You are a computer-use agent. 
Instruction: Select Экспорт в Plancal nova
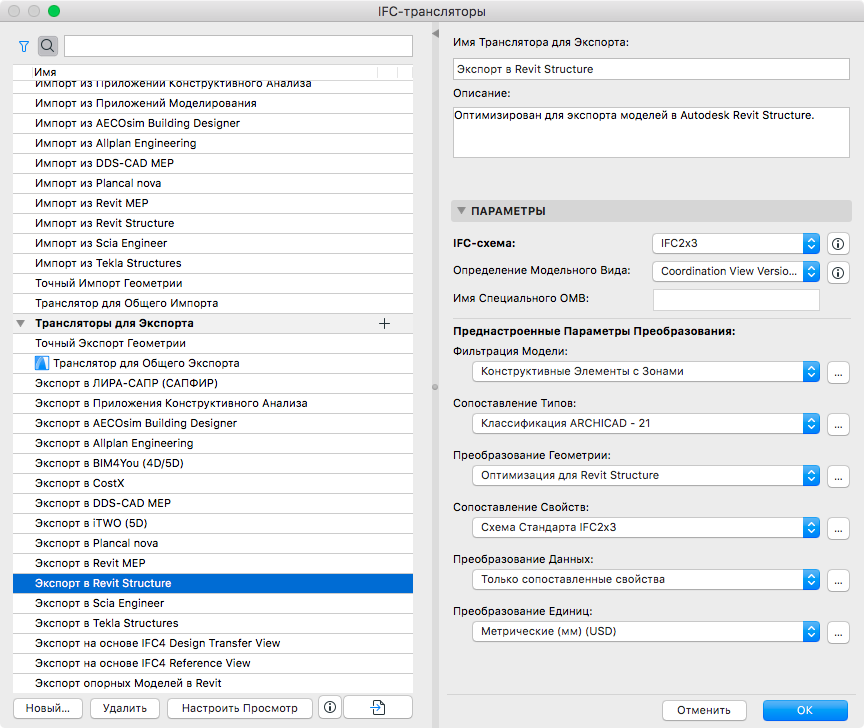213,543
